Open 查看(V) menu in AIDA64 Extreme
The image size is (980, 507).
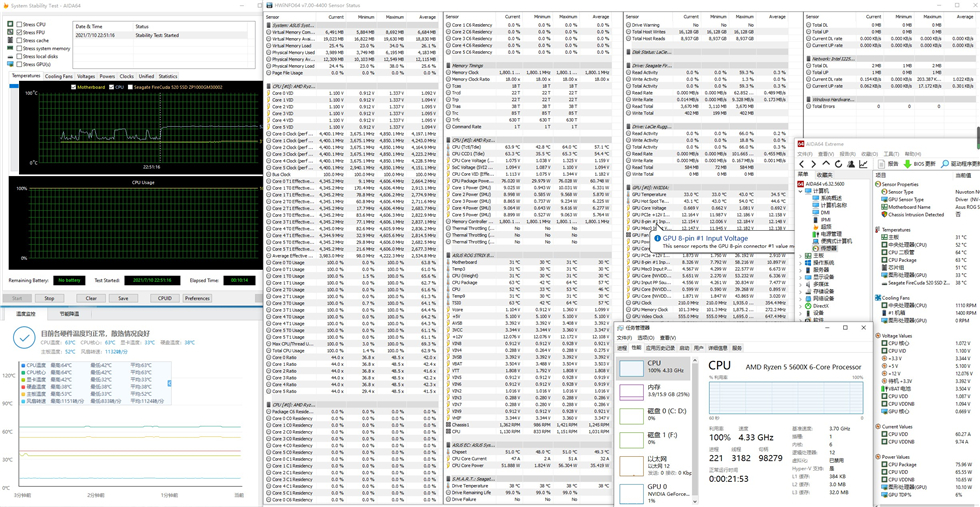click(x=826, y=154)
